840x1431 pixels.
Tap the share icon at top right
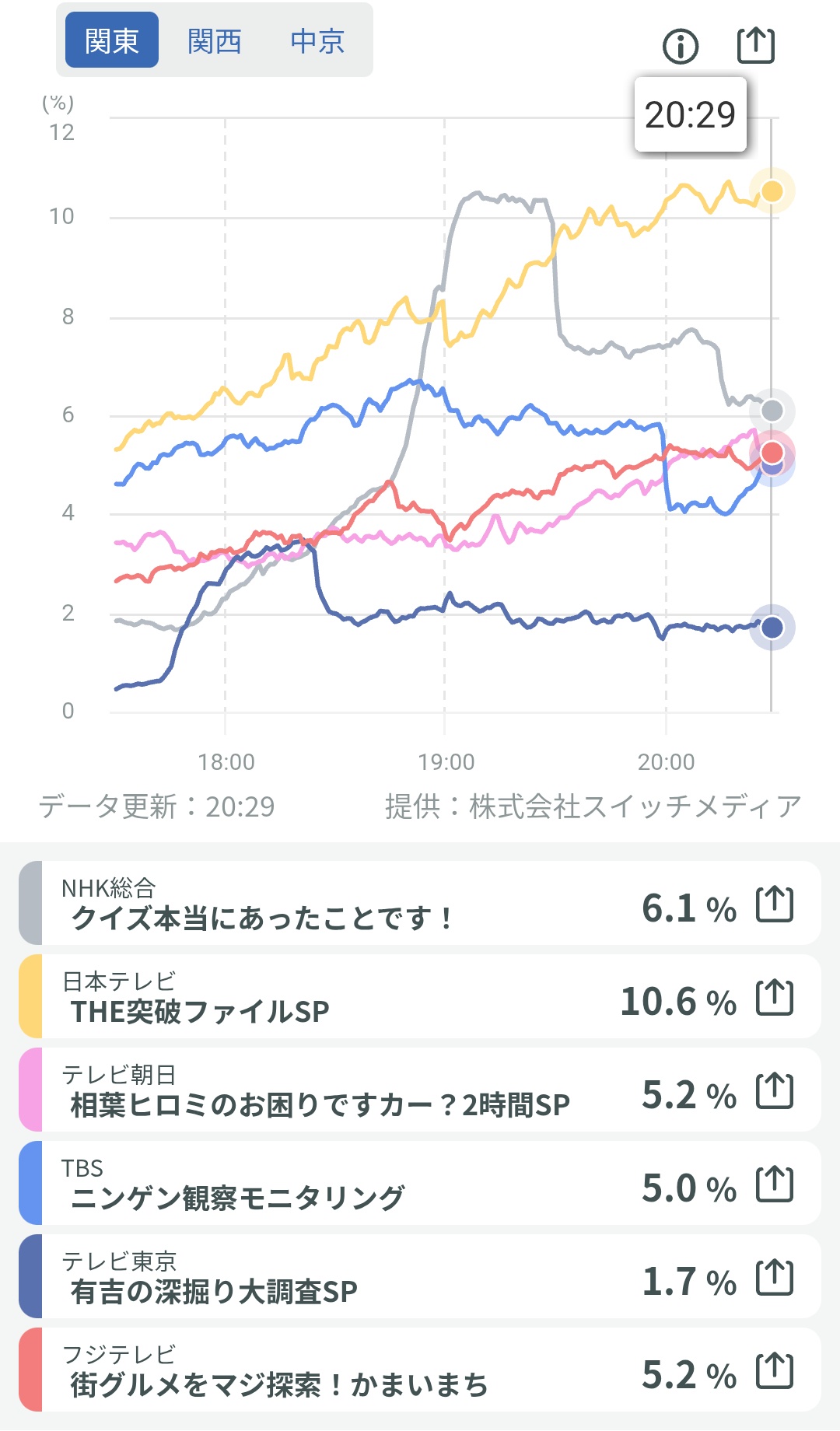(755, 45)
